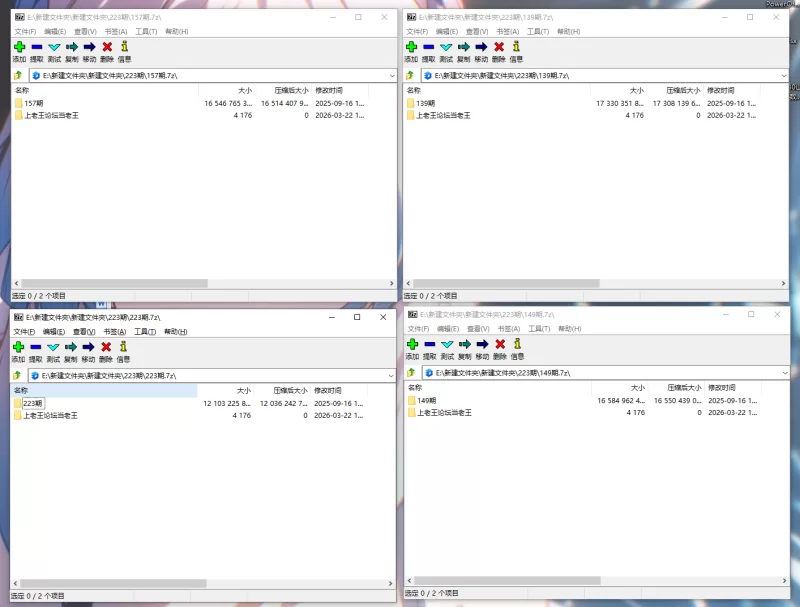Hit the Delete (删除) red X in the 139期.7z window
The image size is (800, 607).
pyautogui.click(x=499, y=47)
